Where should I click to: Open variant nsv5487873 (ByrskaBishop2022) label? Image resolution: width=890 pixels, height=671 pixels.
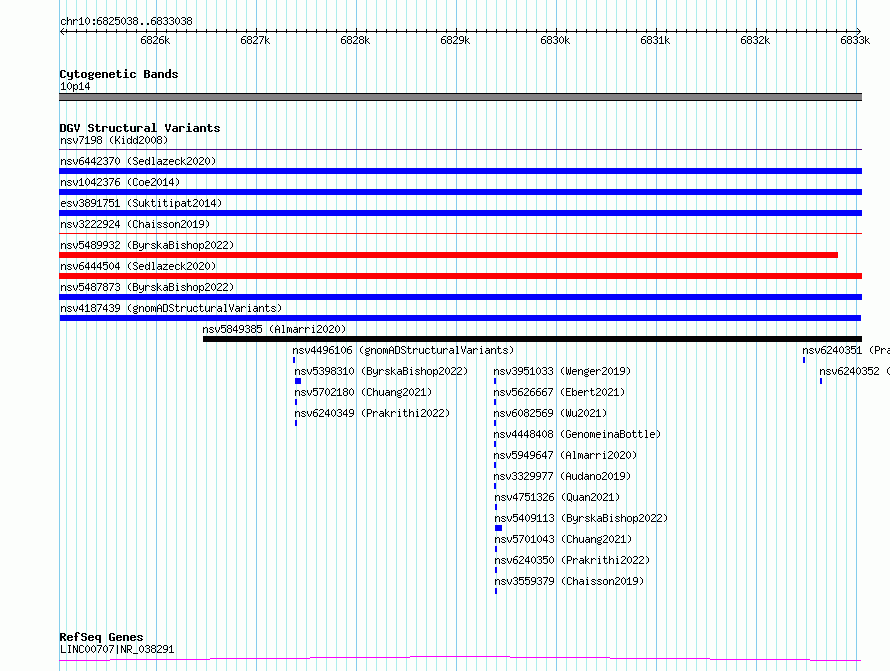pyautogui.click(x=147, y=287)
